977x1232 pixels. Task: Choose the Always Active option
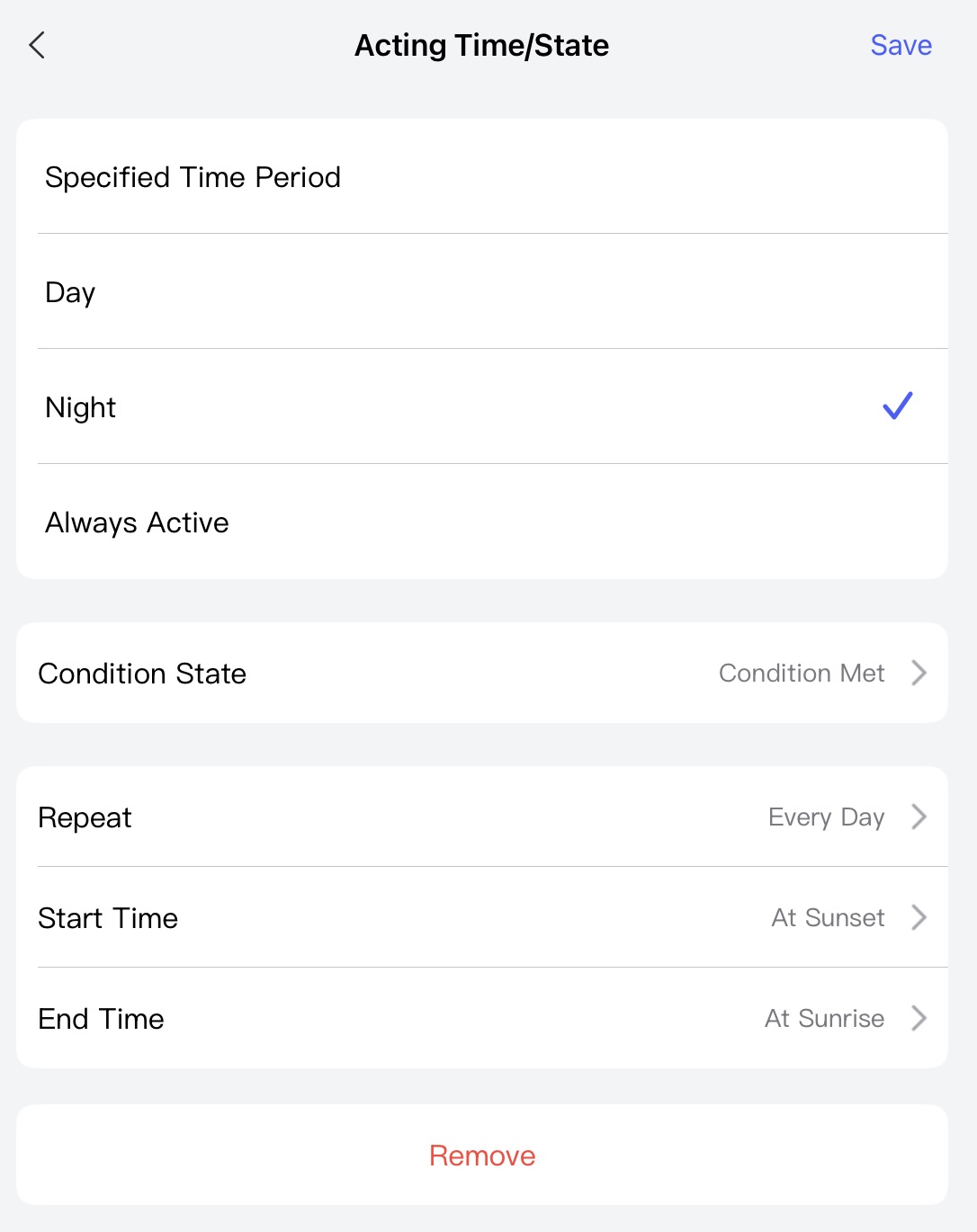click(137, 522)
